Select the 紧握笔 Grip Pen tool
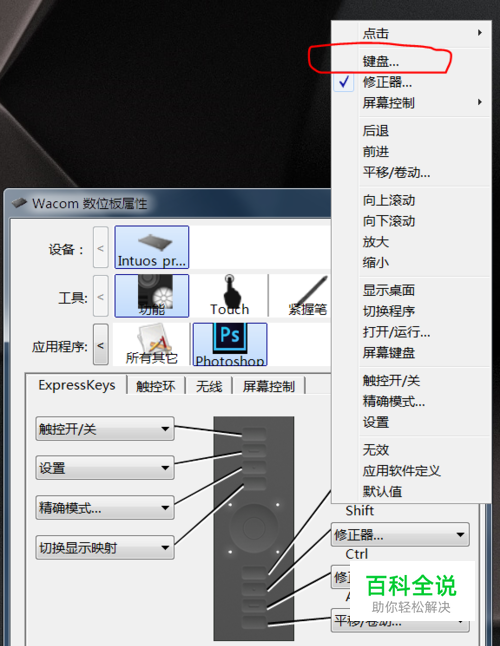This screenshot has width=500, height=646. pos(308,295)
